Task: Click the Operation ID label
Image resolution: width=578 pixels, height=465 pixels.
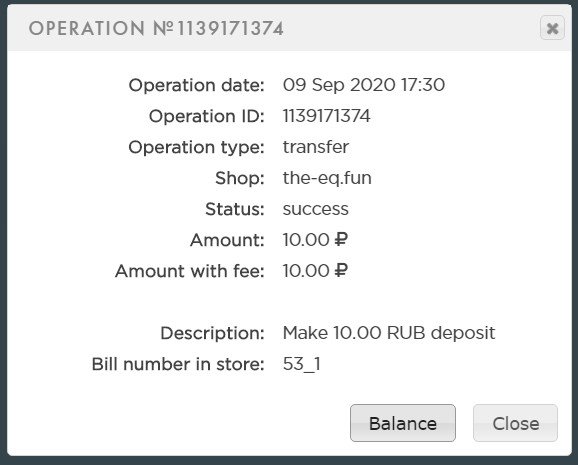Action: (206, 116)
